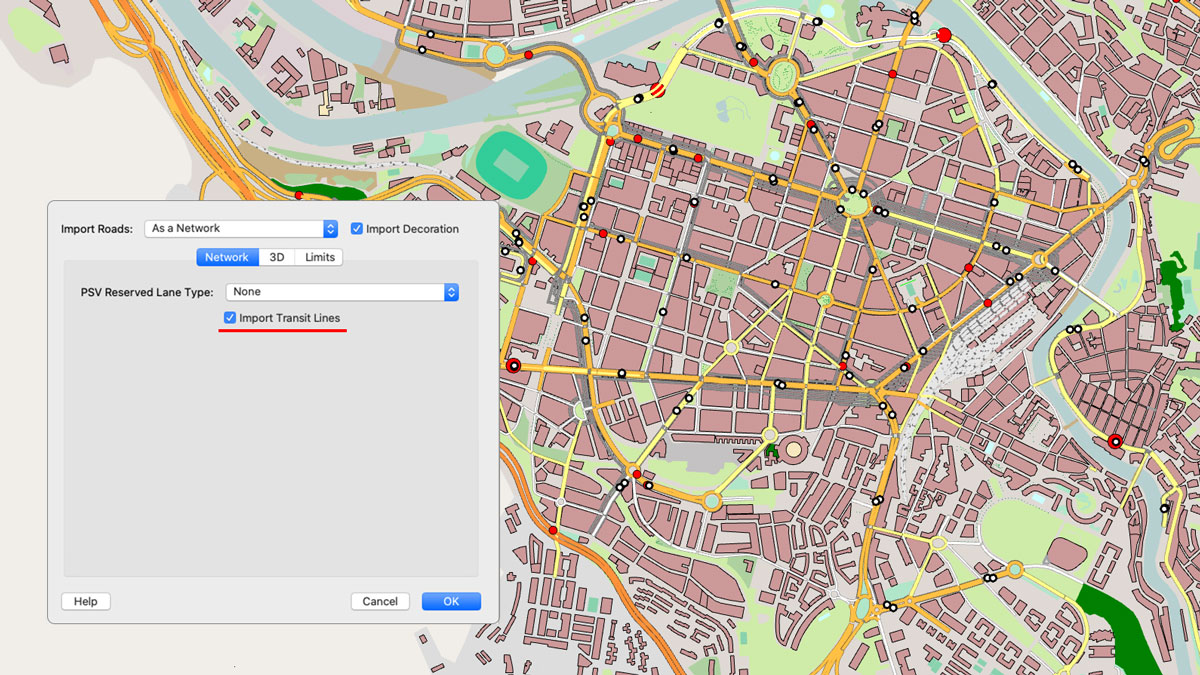This screenshot has height=675, width=1200.
Task: Click the Help button
Action: [86, 601]
